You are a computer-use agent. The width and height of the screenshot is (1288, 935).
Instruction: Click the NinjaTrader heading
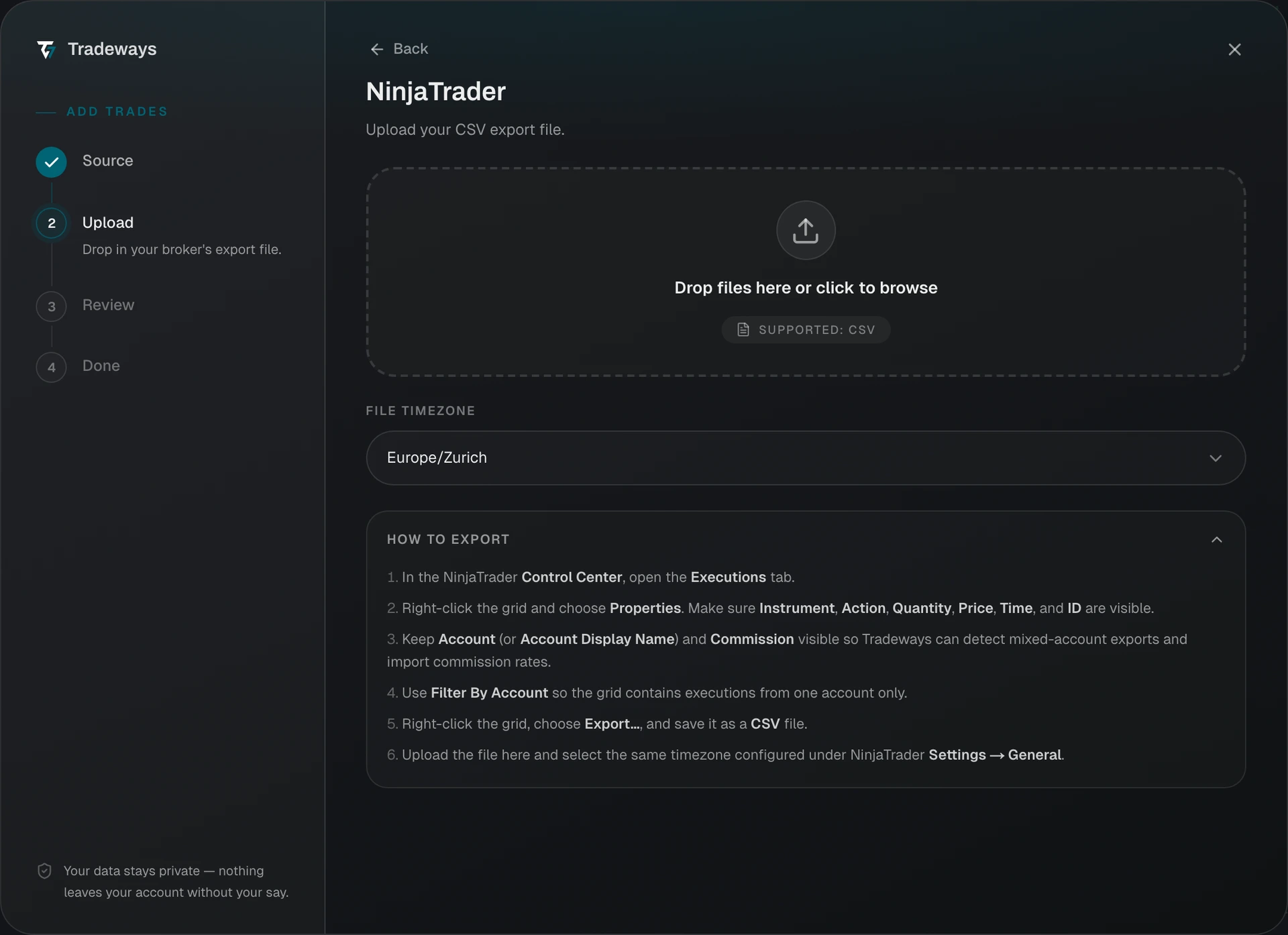tap(435, 92)
